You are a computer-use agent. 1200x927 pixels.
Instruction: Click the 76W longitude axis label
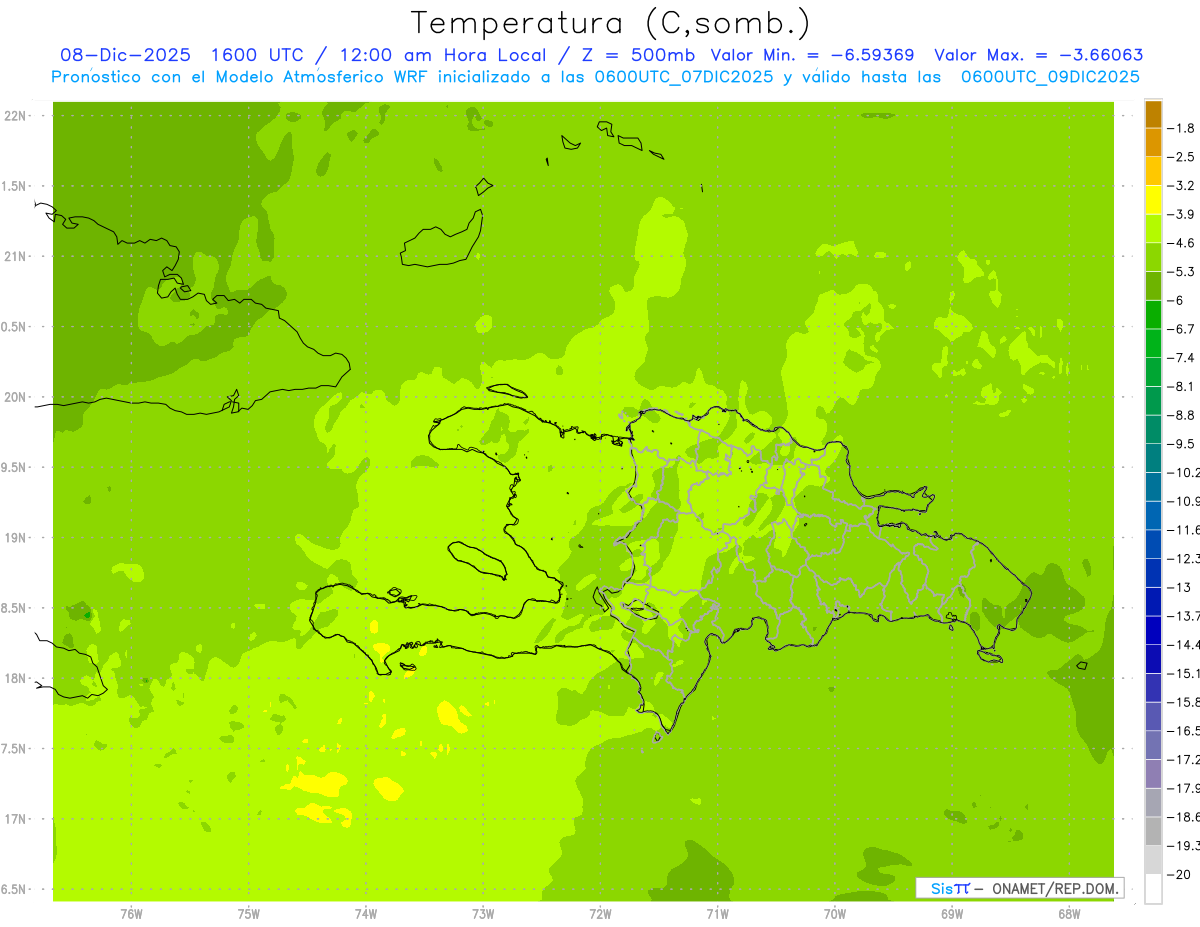coord(131,914)
